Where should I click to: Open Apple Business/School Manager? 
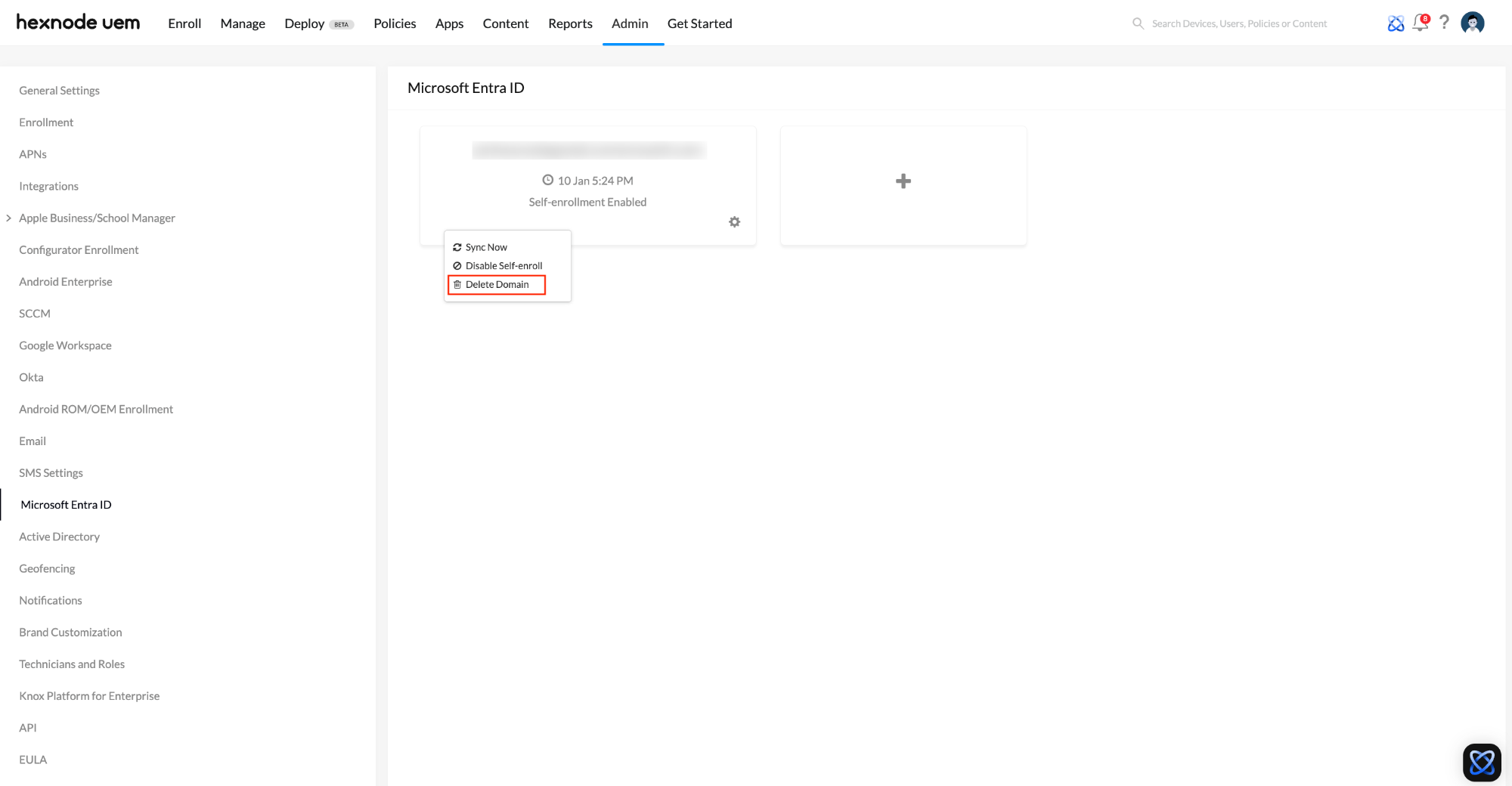tap(97, 218)
